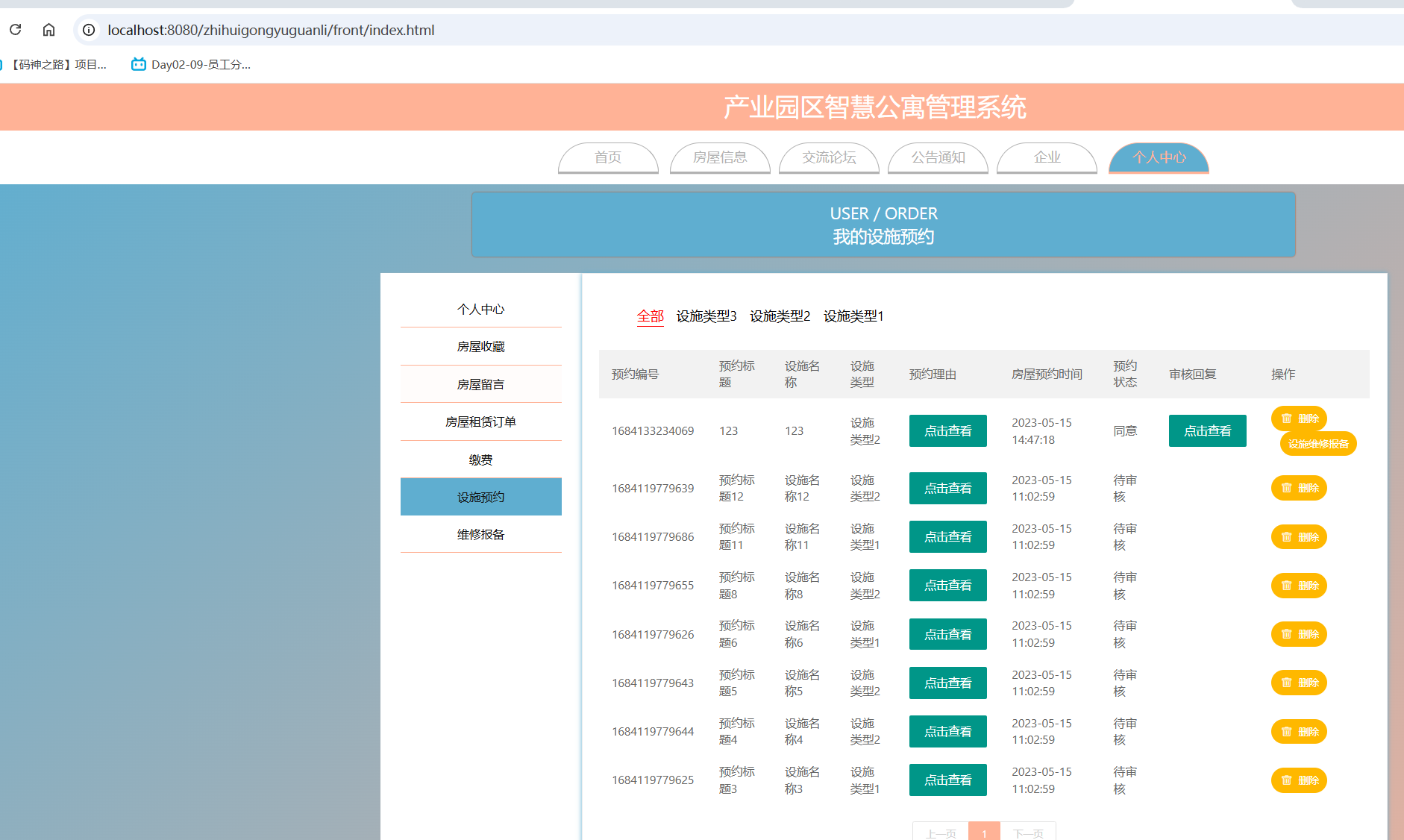Image resolution: width=1404 pixels, height=840 pixels.
Task: View 预约理由 for order 1684119779686
Action: [x=948, y=537]
